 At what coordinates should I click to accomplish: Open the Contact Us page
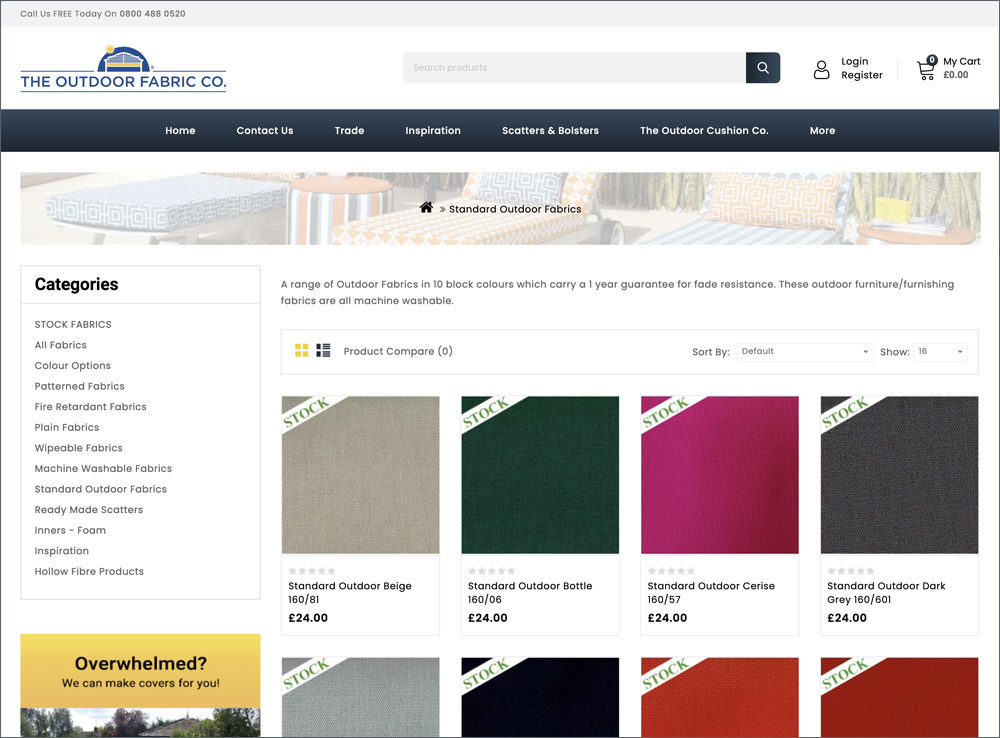[x=265, y=131]
